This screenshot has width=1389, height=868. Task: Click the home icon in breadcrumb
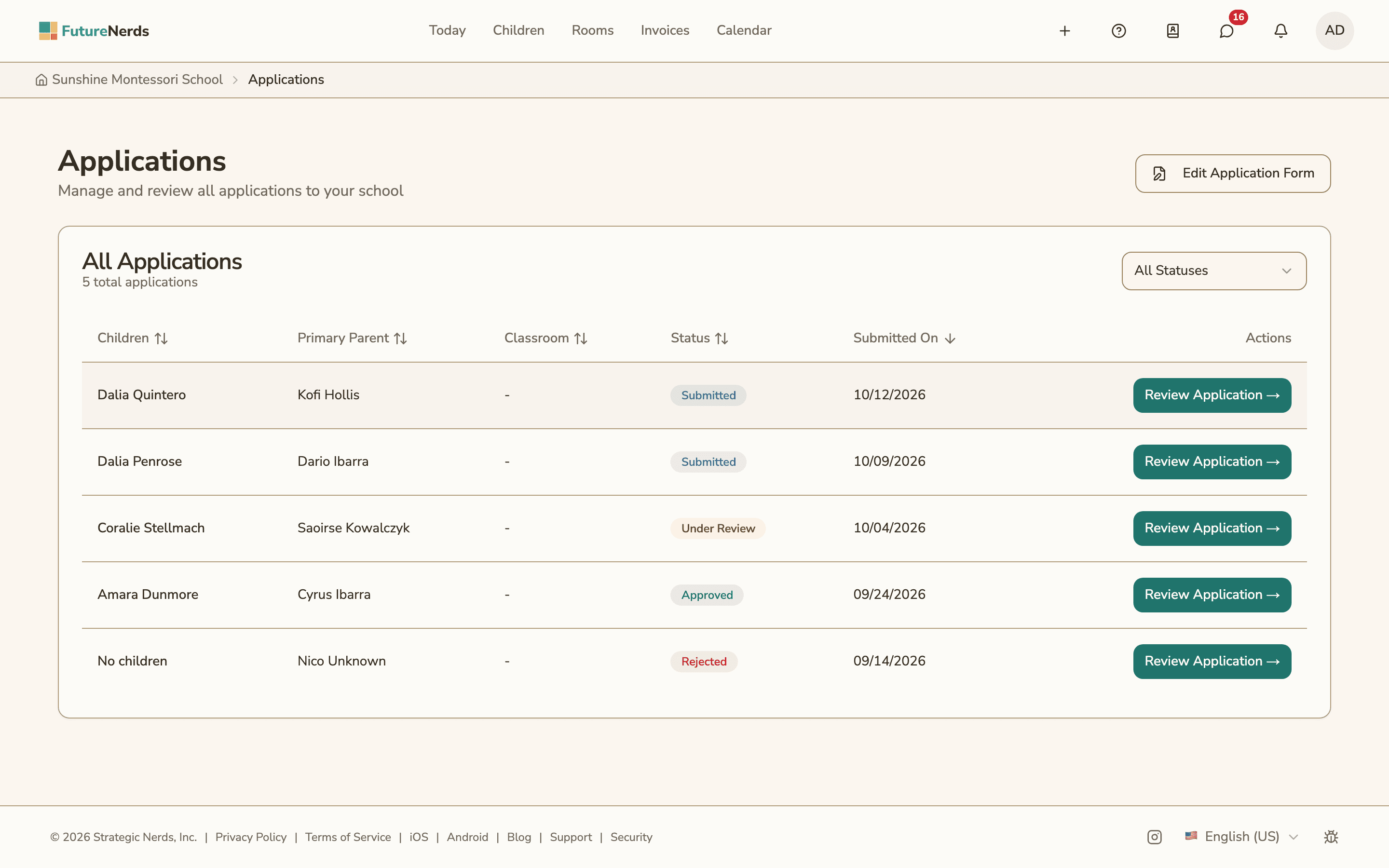click(x=41, y=80)
